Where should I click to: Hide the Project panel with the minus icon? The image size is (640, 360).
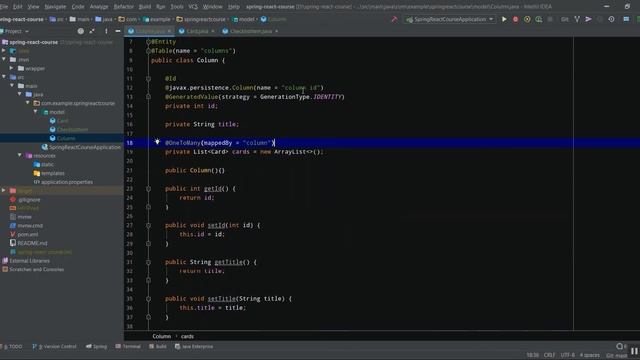(x=118, y=31)
